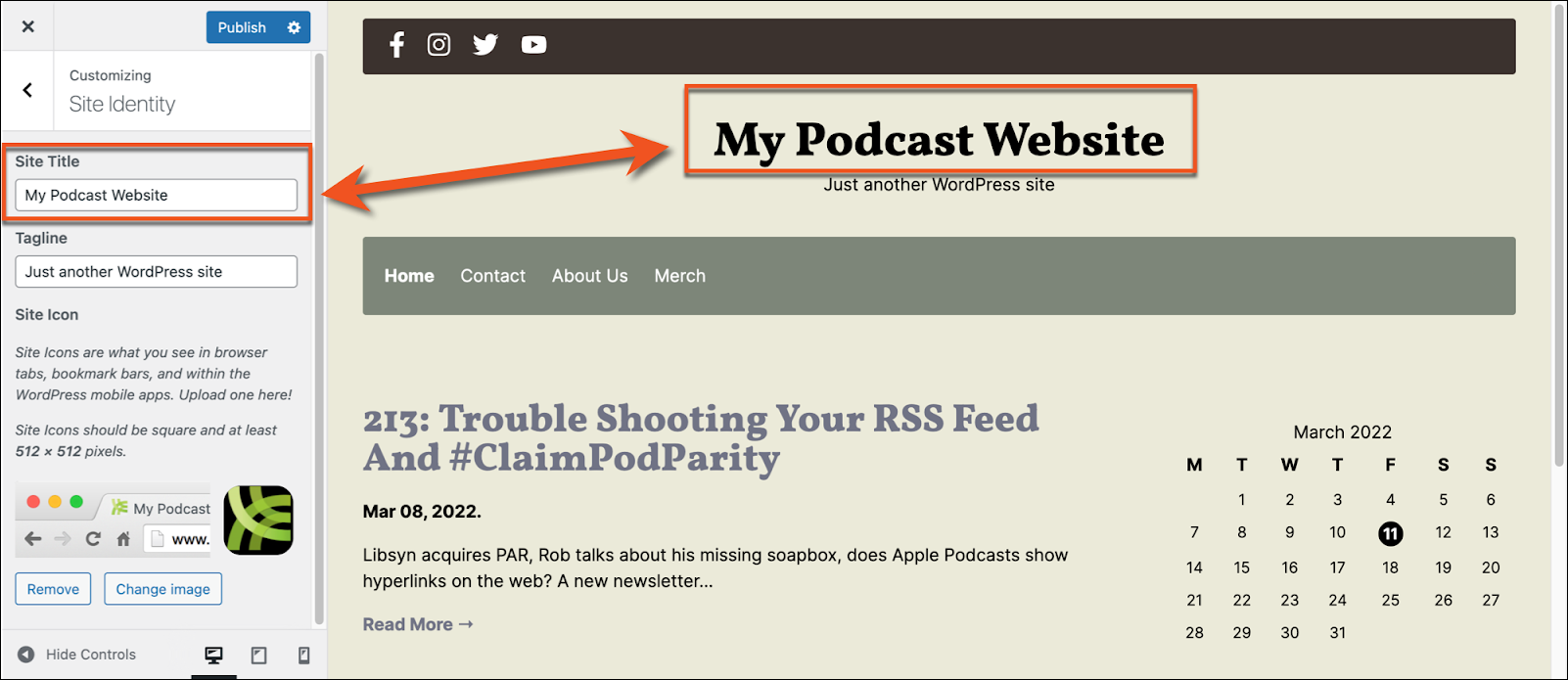Collapse sidebar with Hide Controls

(x=77, y=655)
